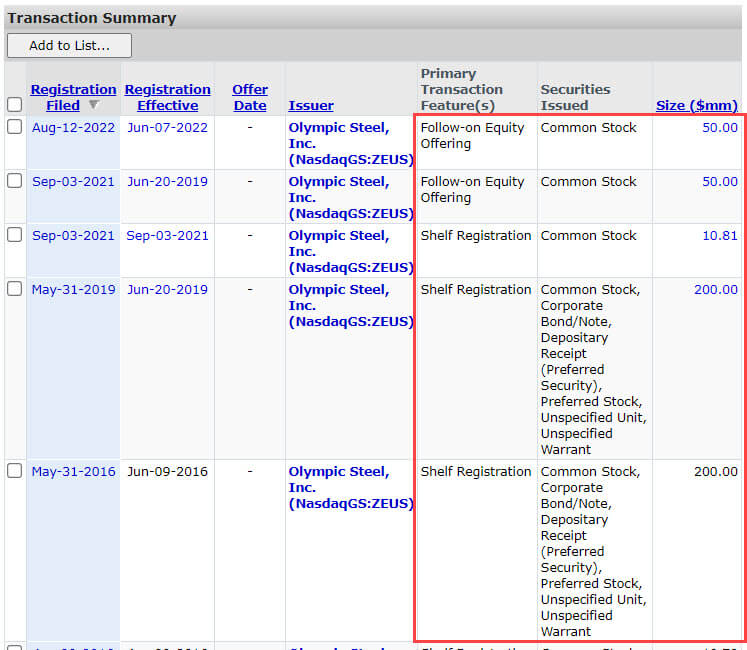Sort table by Issuer column
747x650 pixels.
coord(311,105)
